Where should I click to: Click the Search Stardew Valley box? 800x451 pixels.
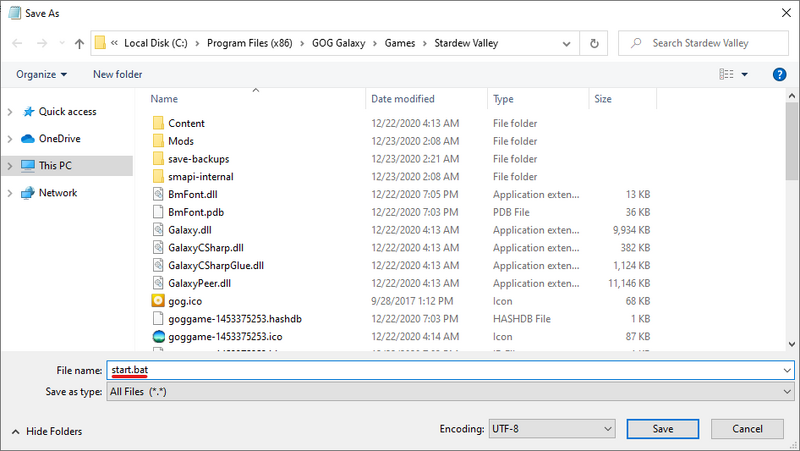point(703,43)
